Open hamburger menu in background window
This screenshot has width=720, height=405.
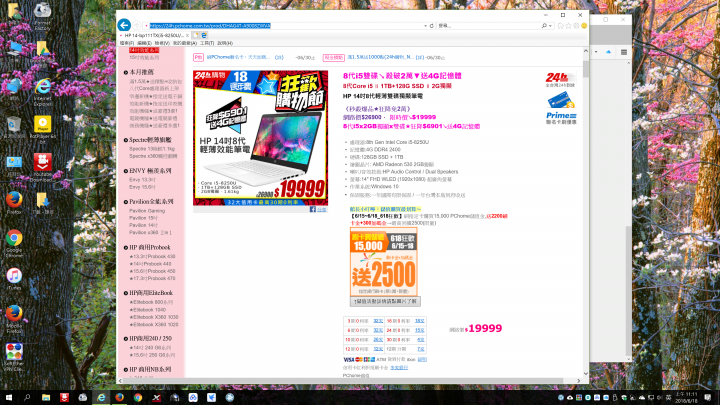624,52
